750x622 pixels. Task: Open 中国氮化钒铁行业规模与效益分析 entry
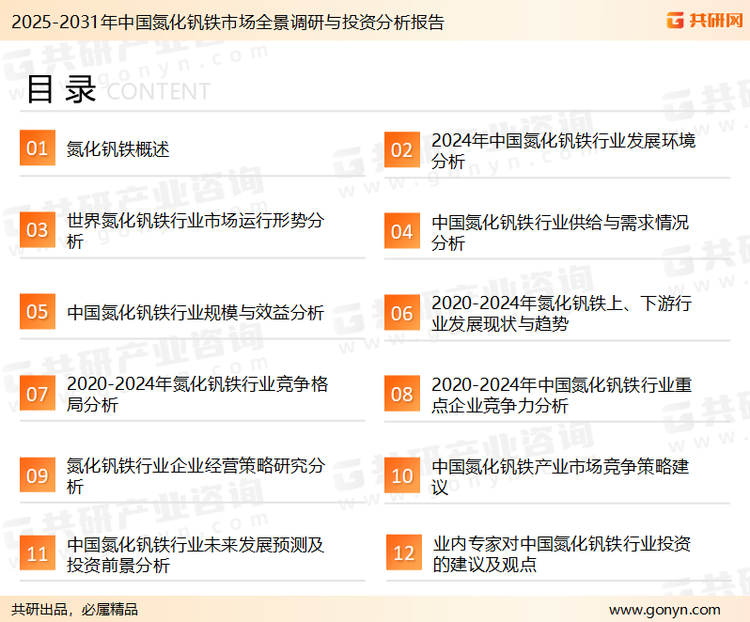[x=195, y=312]
